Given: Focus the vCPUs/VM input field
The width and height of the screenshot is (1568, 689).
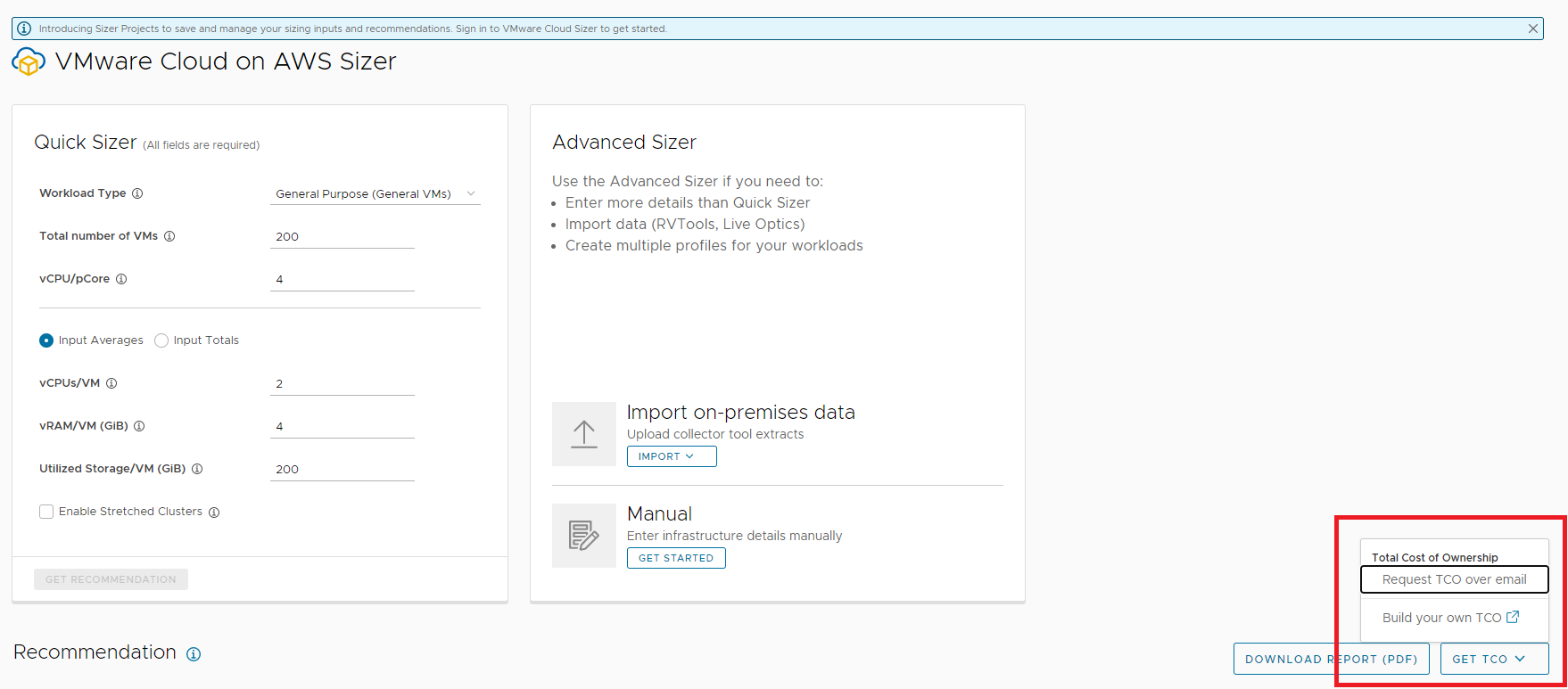Looking at the screenshot, I should click(342, 383).
